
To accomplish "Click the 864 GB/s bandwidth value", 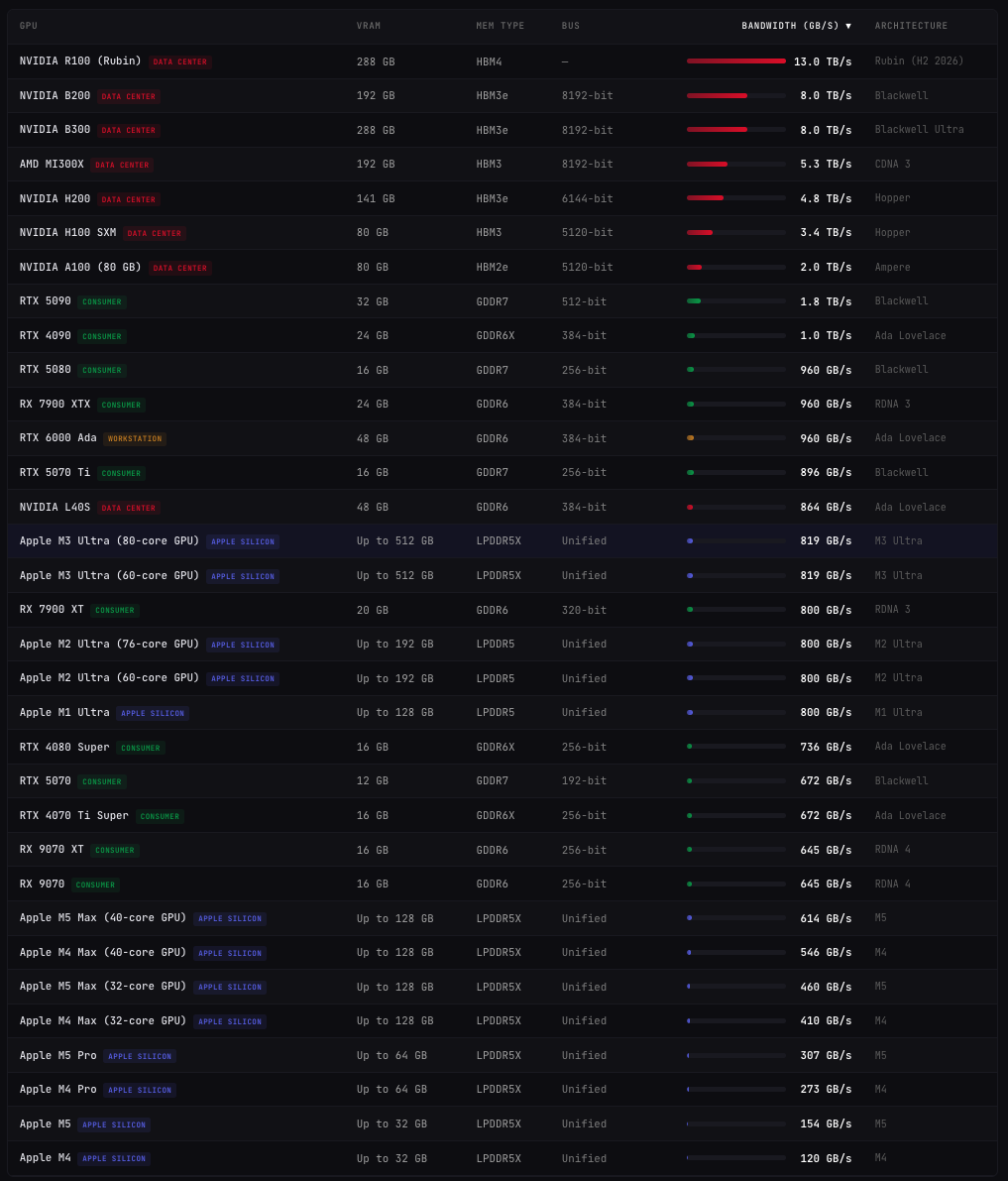I will click(826, 508).
